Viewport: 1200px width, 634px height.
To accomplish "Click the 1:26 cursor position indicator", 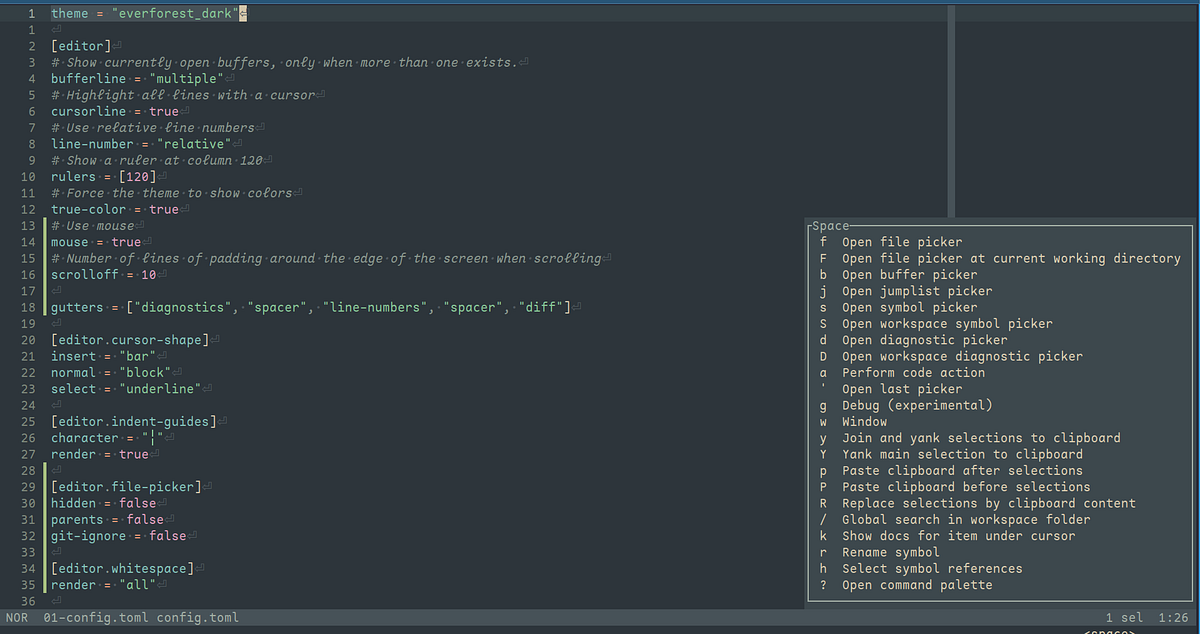I will pyautogui.click(x=1172, y=618).
